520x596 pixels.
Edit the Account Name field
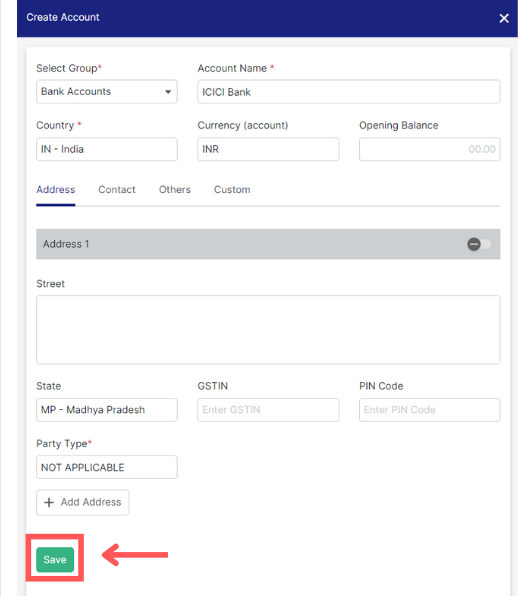349,92
